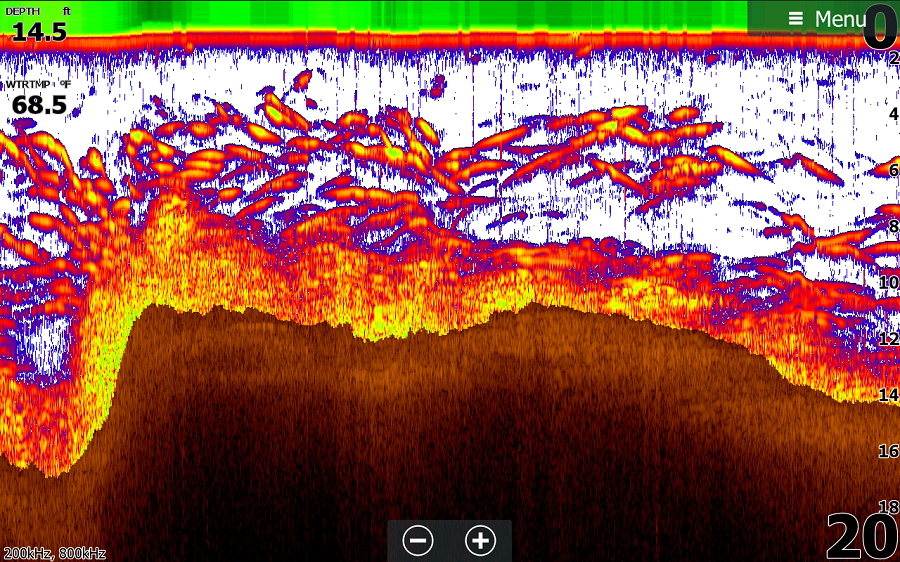
Task: Tap the 10 mark on depth scale
Action: 888,283
